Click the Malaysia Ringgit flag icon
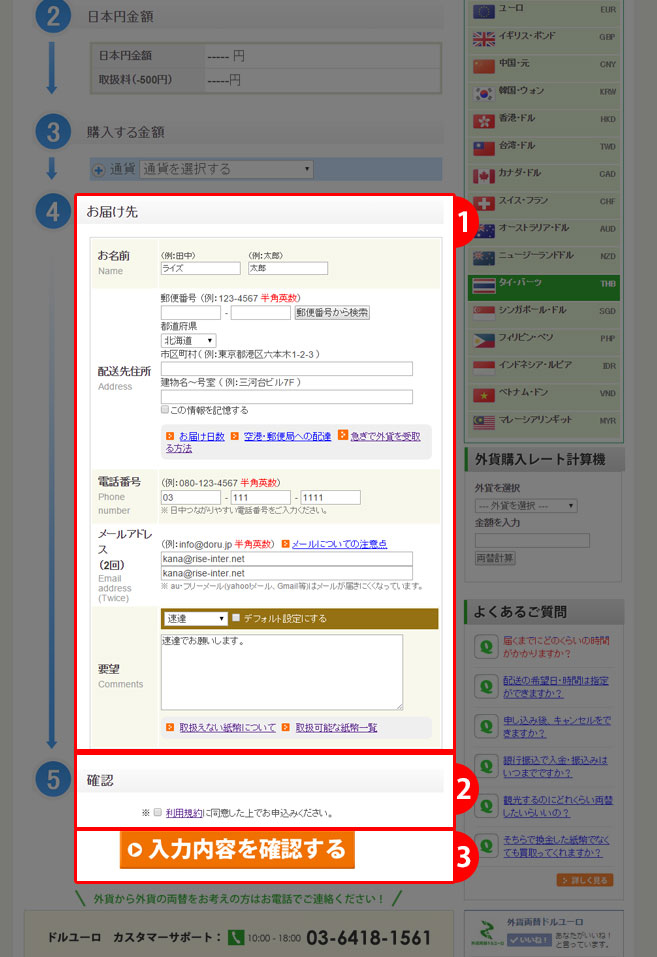The width and height of the screenshot is (657, 957). [x=484, y=421]
